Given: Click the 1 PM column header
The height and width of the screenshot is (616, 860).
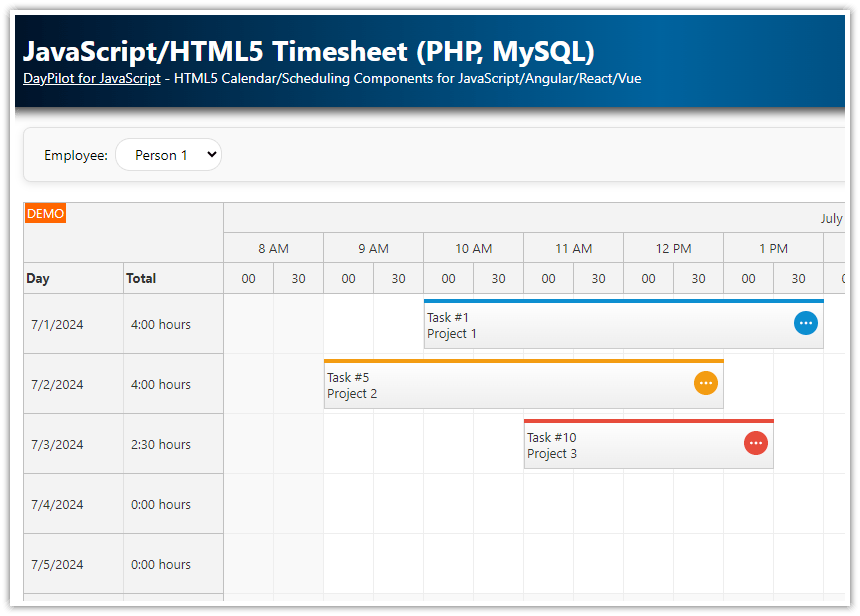Looking at the screenshot, I should point(772,248).
